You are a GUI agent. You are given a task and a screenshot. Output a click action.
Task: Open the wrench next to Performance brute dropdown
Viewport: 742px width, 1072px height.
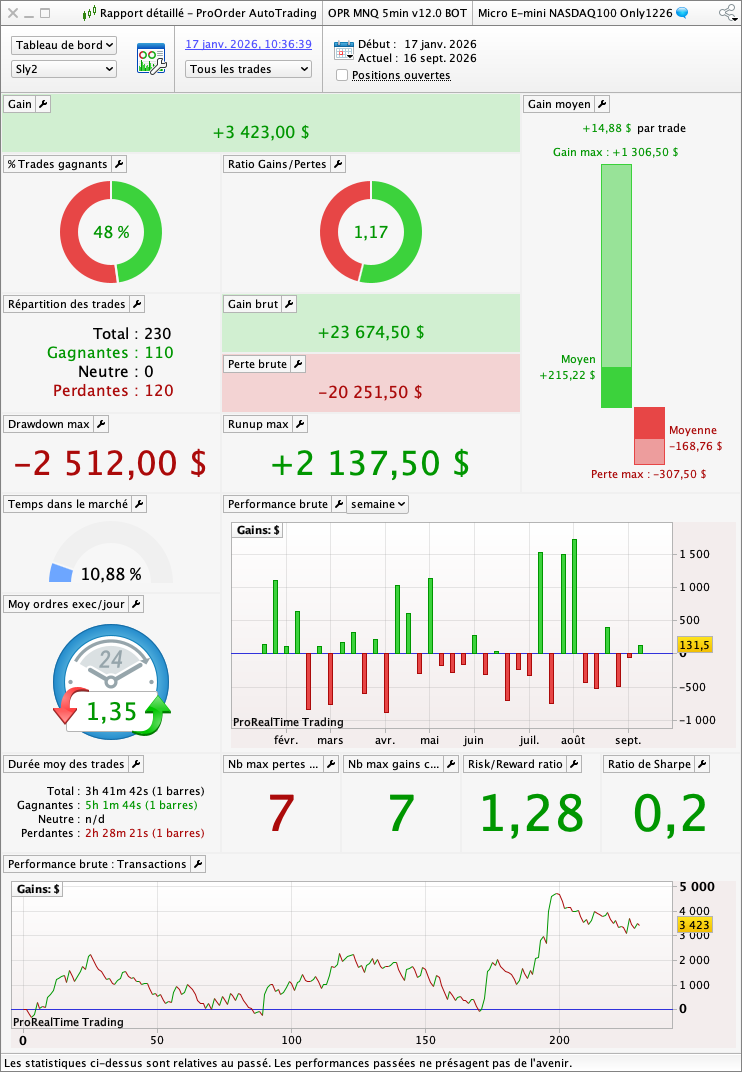click(x=339, y=505)
